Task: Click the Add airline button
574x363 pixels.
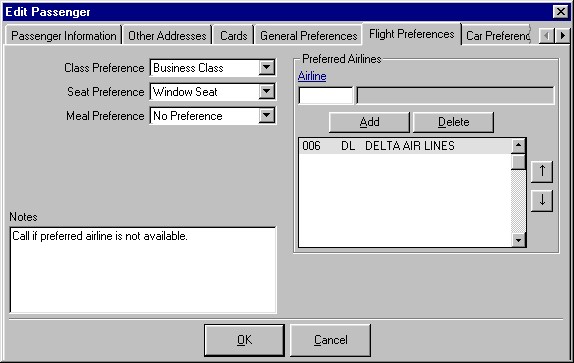Action: click(x=369, y=122)
